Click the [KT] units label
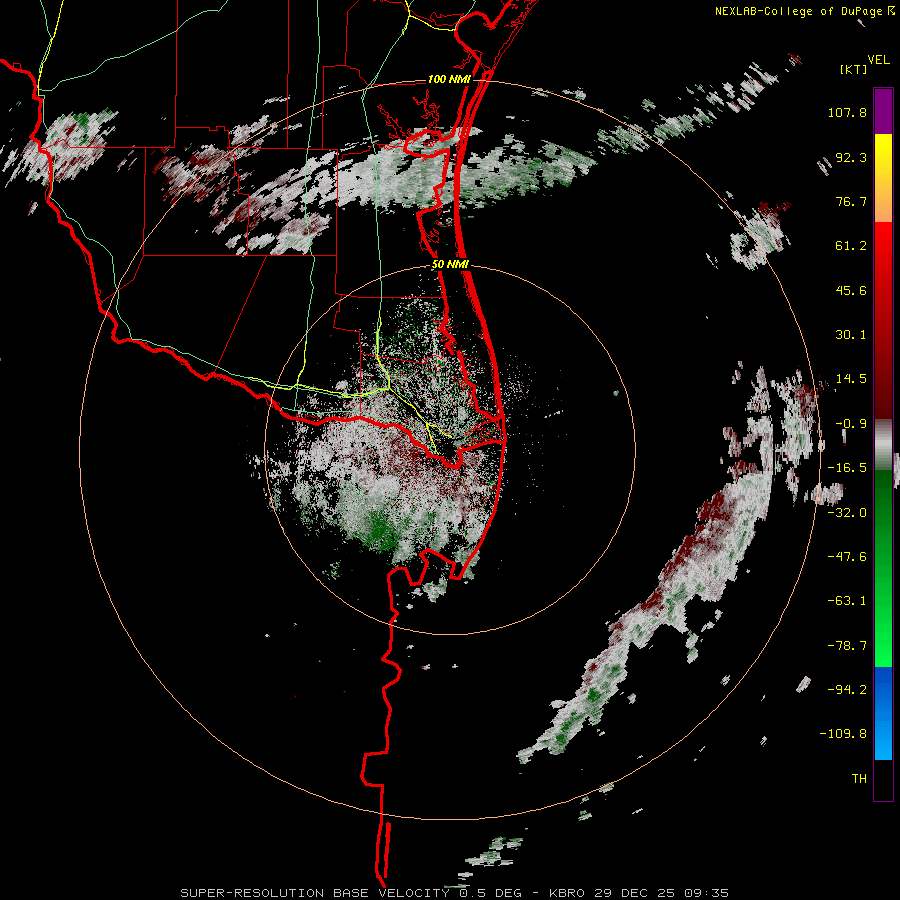The width and height of the screenshot is (900, 900). click(x=853, y=69)
